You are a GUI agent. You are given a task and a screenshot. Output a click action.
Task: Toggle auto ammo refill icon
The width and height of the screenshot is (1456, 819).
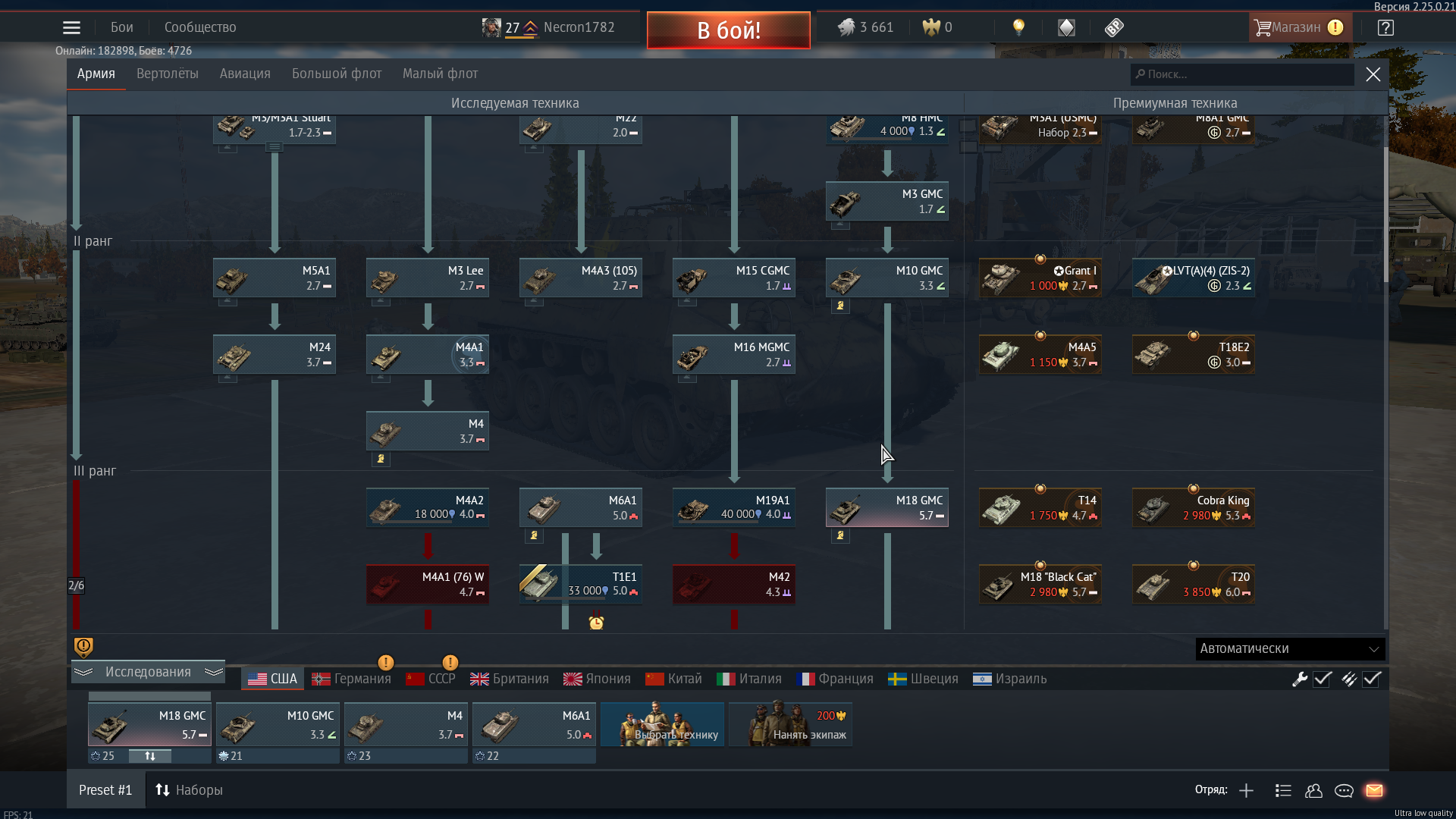1348,679
